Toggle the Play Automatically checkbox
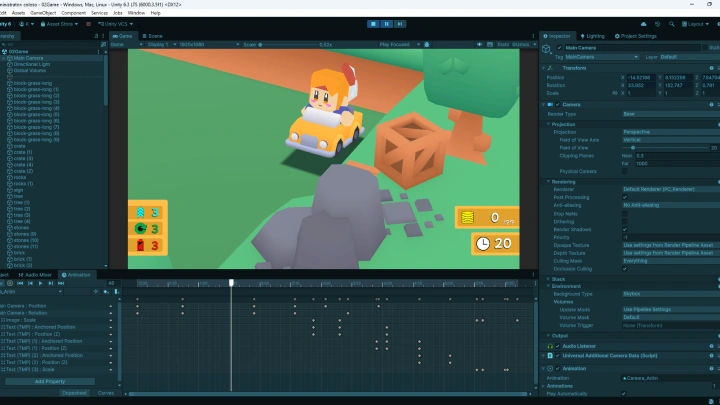Viewport: 720px width, 405px height. [x=624, y=394]
